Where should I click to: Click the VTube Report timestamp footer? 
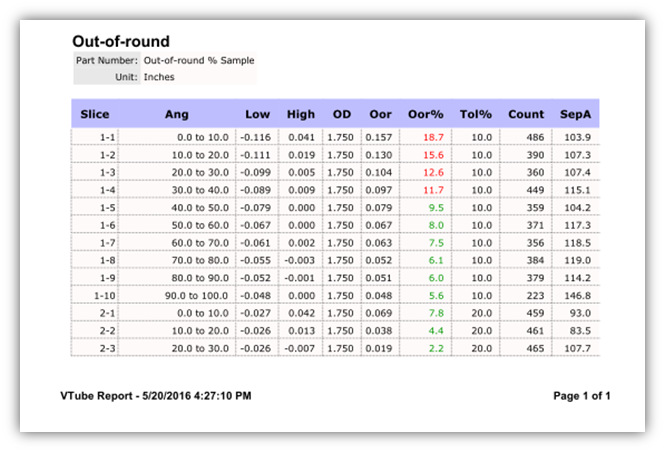(x=156, y=396)
